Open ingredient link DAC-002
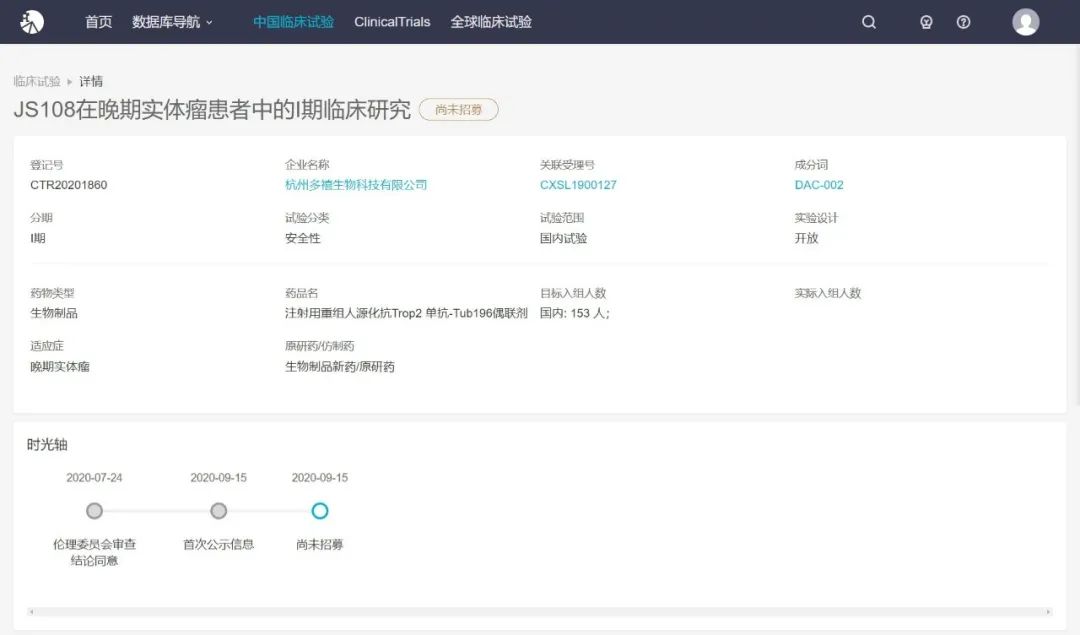 pyautogui.click(x=818, y=185)
